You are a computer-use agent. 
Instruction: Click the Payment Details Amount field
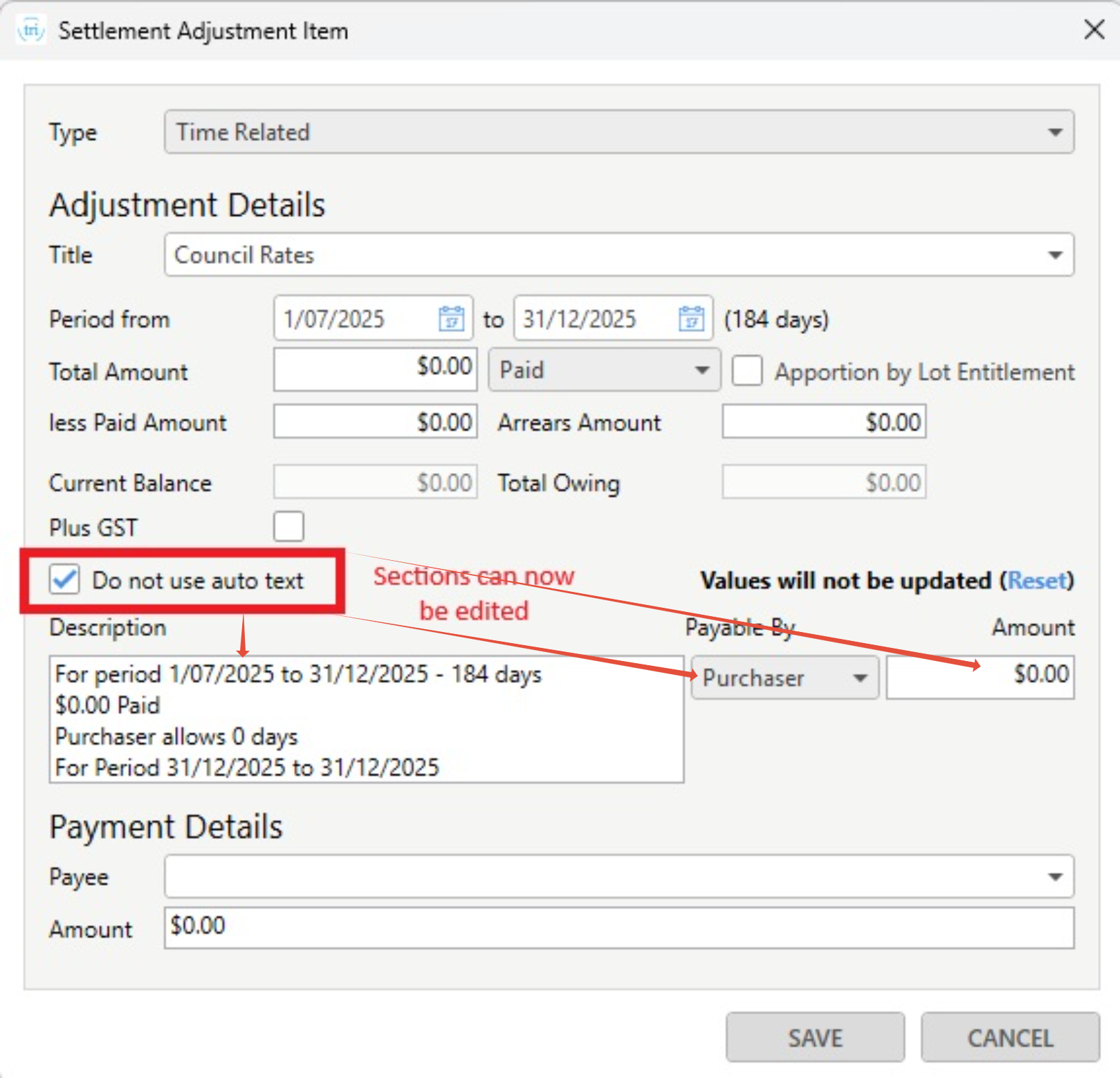pos(618,928)
